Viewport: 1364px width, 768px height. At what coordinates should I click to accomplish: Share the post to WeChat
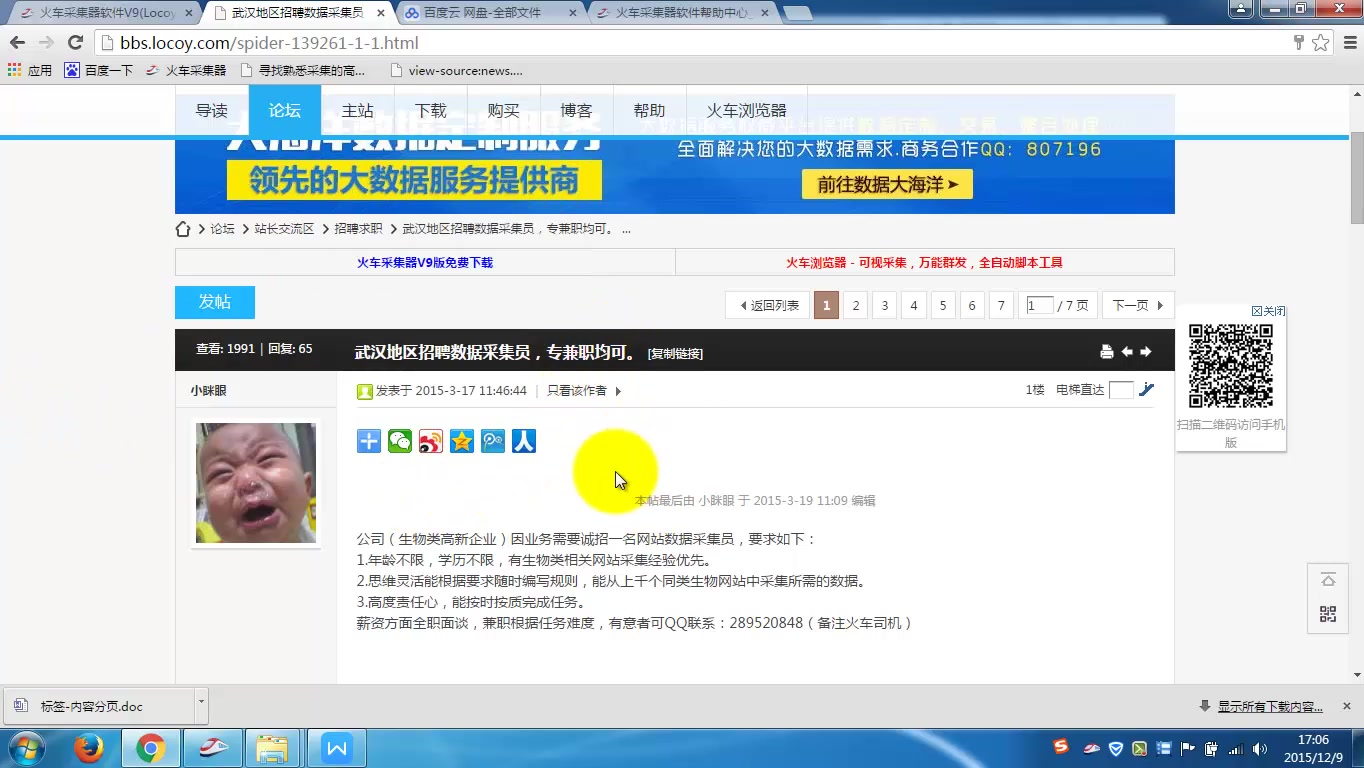[400, 441]
